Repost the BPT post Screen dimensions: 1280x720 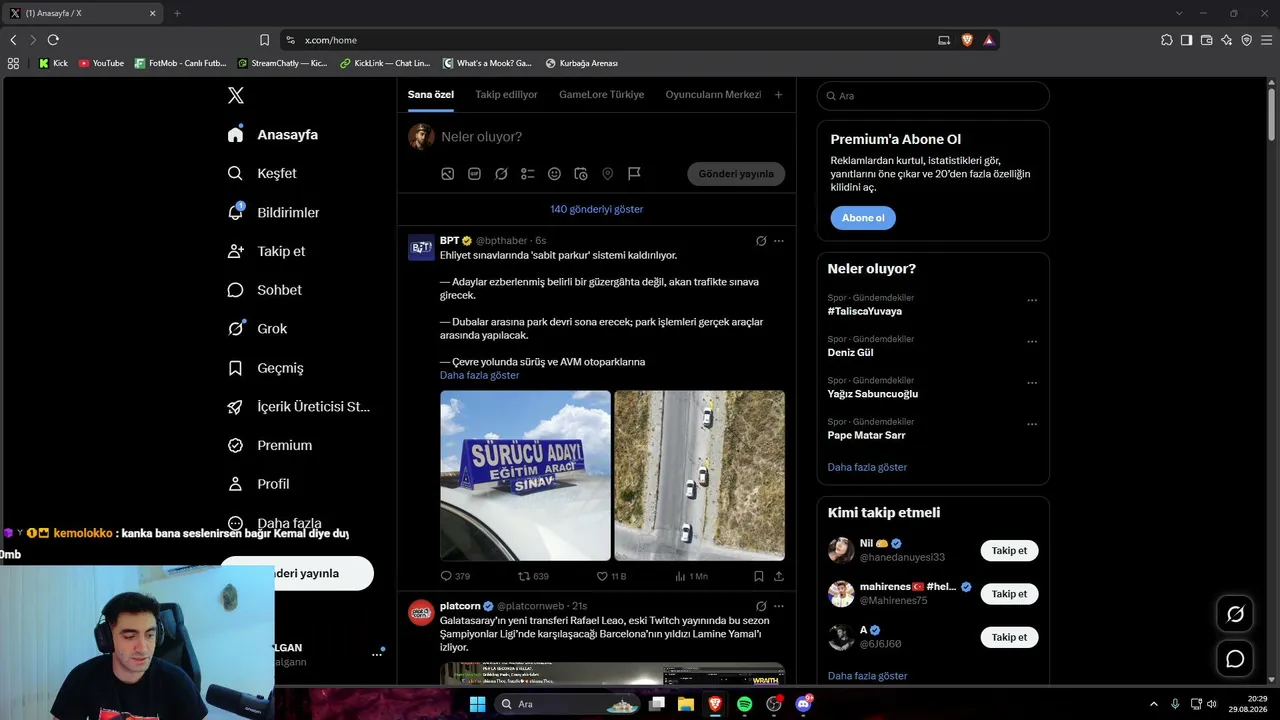point(533,576)
